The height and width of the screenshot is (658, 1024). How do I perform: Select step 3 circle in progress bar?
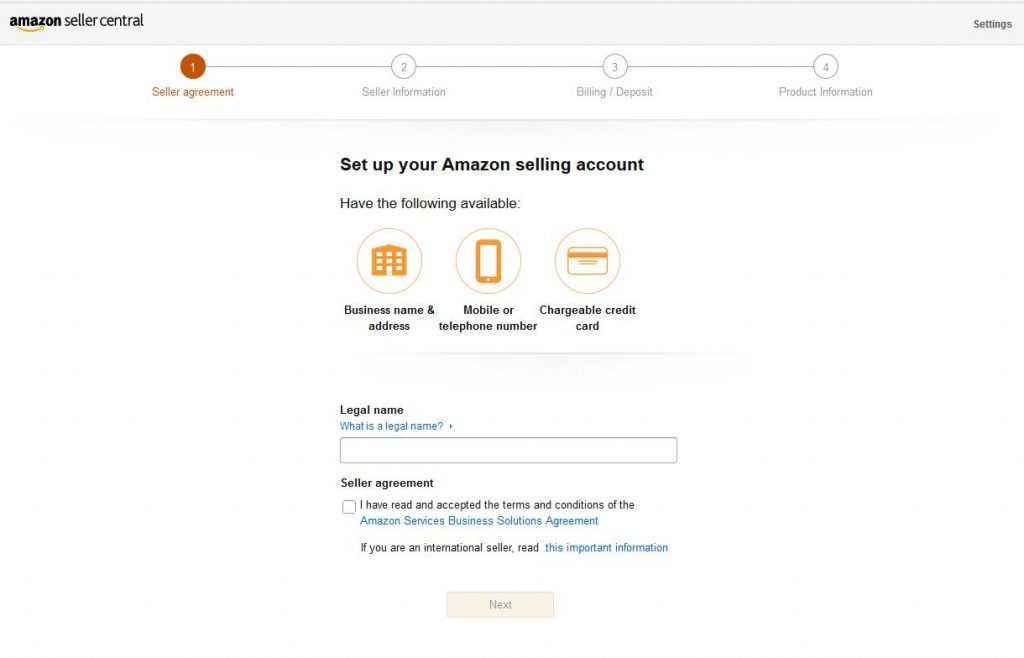pyautogui.click(x=615, y=67)
